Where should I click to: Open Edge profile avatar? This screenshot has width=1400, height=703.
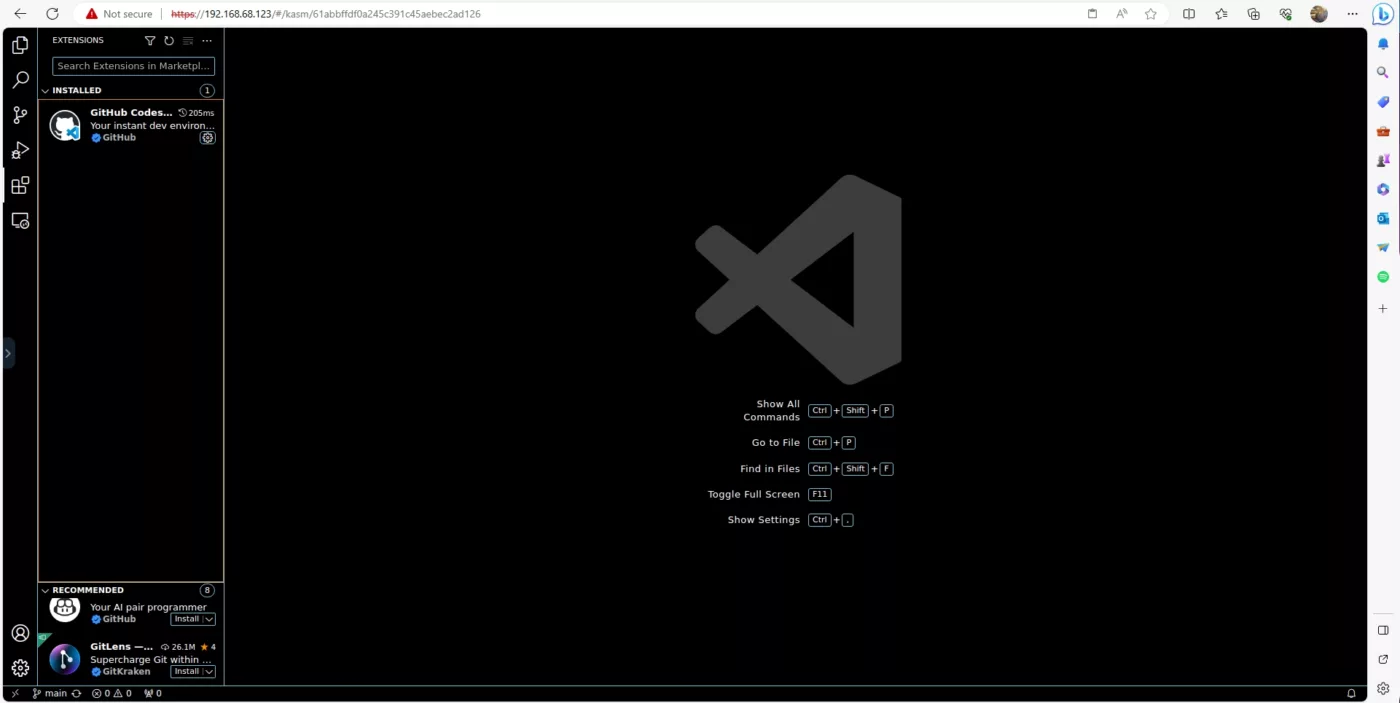(x=1319, y=14)
